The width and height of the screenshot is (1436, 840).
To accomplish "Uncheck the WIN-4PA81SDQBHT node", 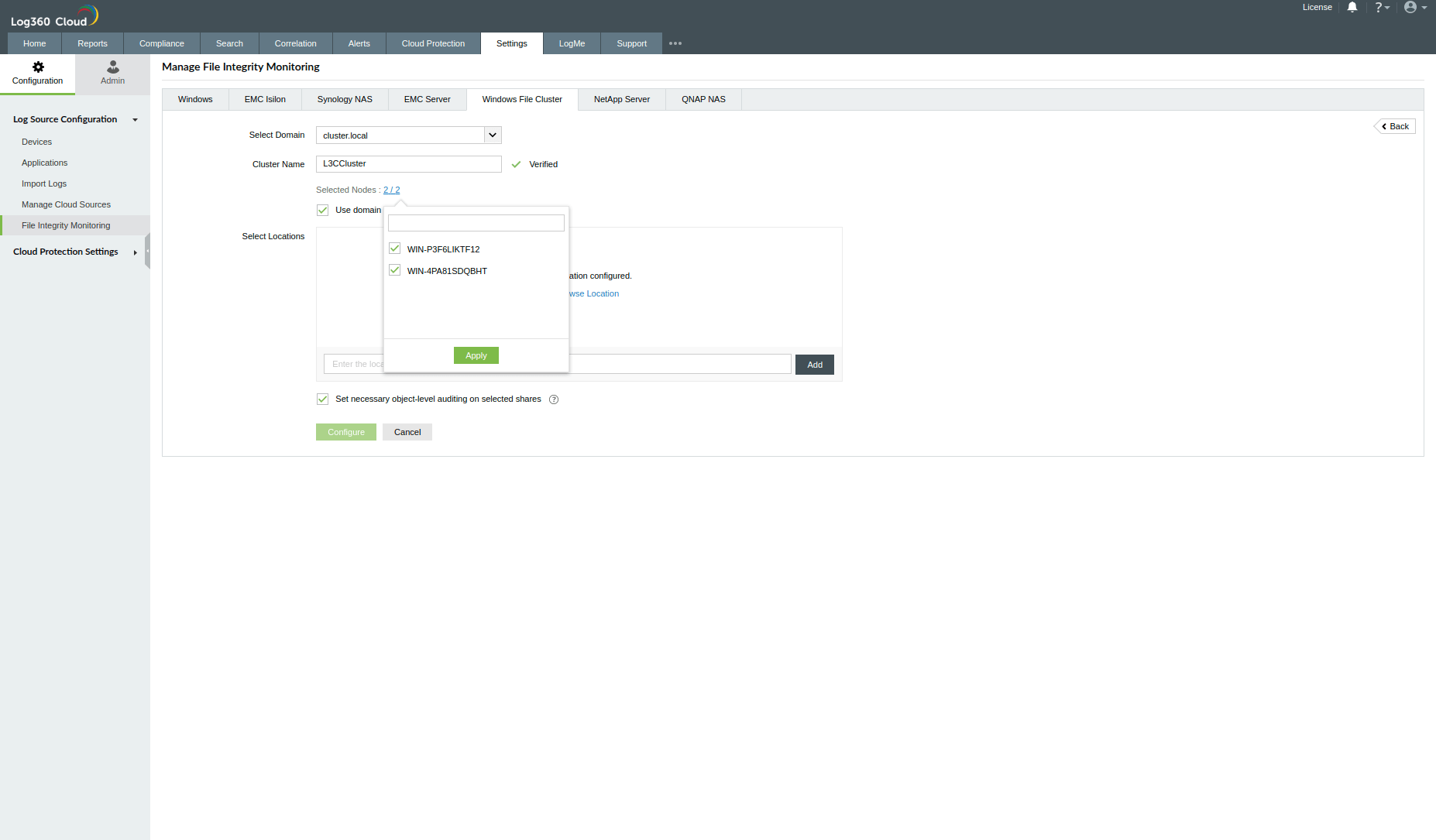I will [x=395, y=269].
